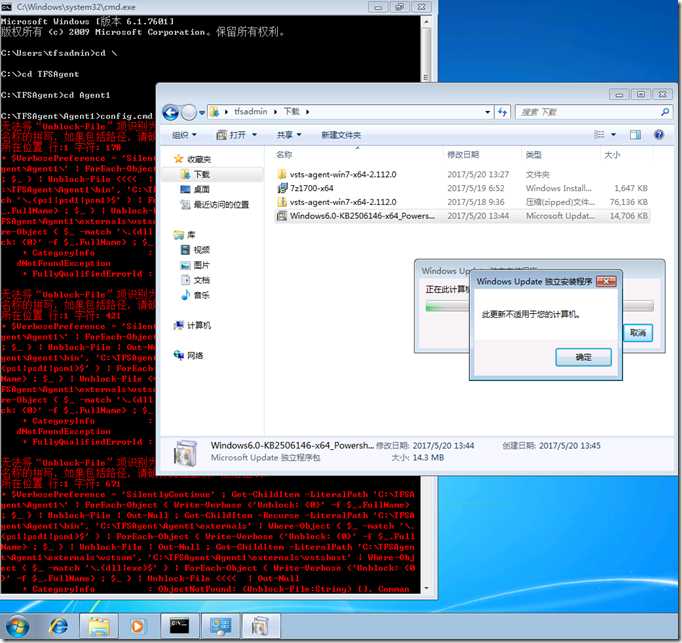Screen dimensions: 682x643
Task: Click the 打开 (Open) toolbar button
Action: (231, 135)
